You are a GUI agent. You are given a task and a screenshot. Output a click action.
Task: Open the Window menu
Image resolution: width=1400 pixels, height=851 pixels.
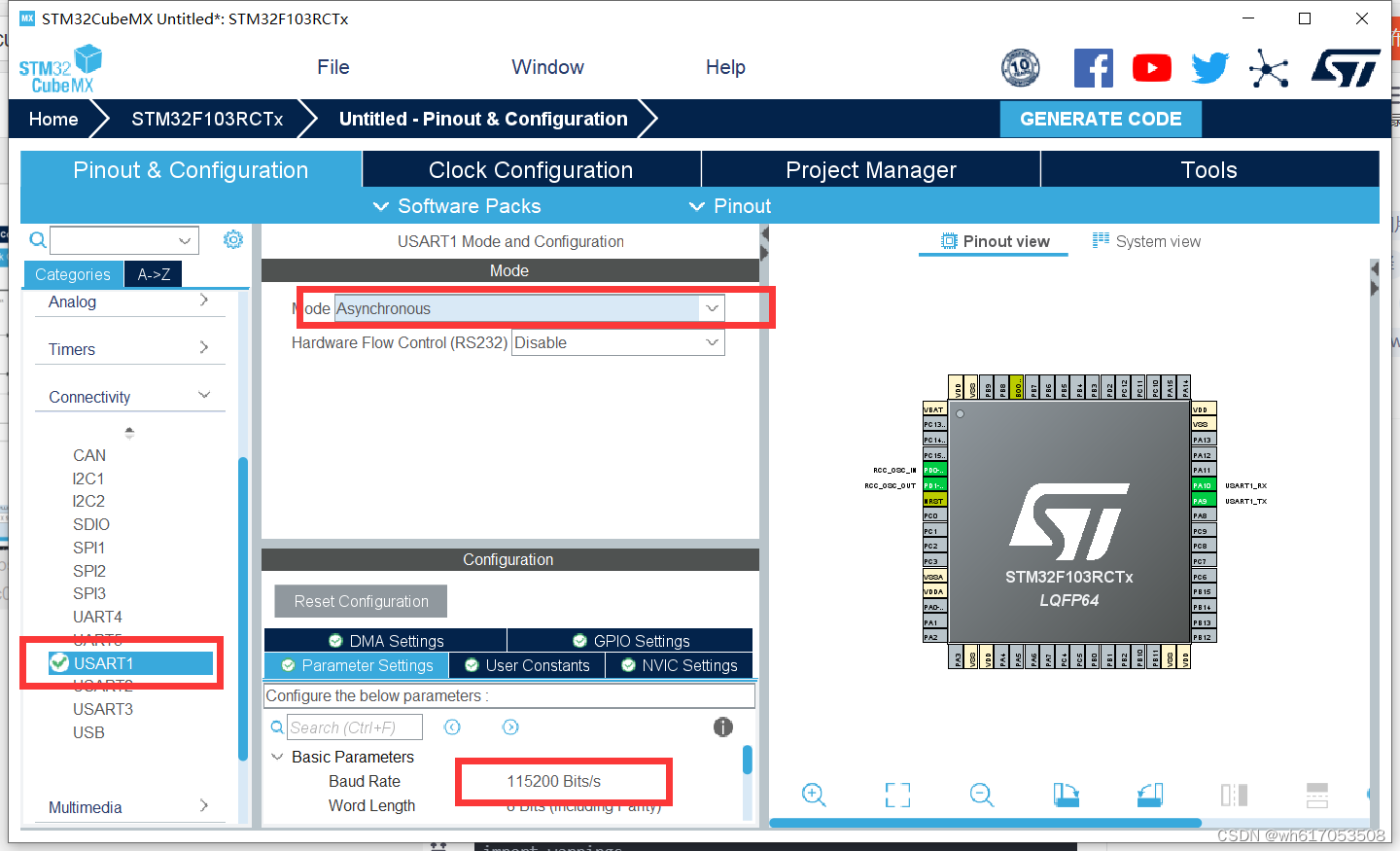[x=547, y=67]
